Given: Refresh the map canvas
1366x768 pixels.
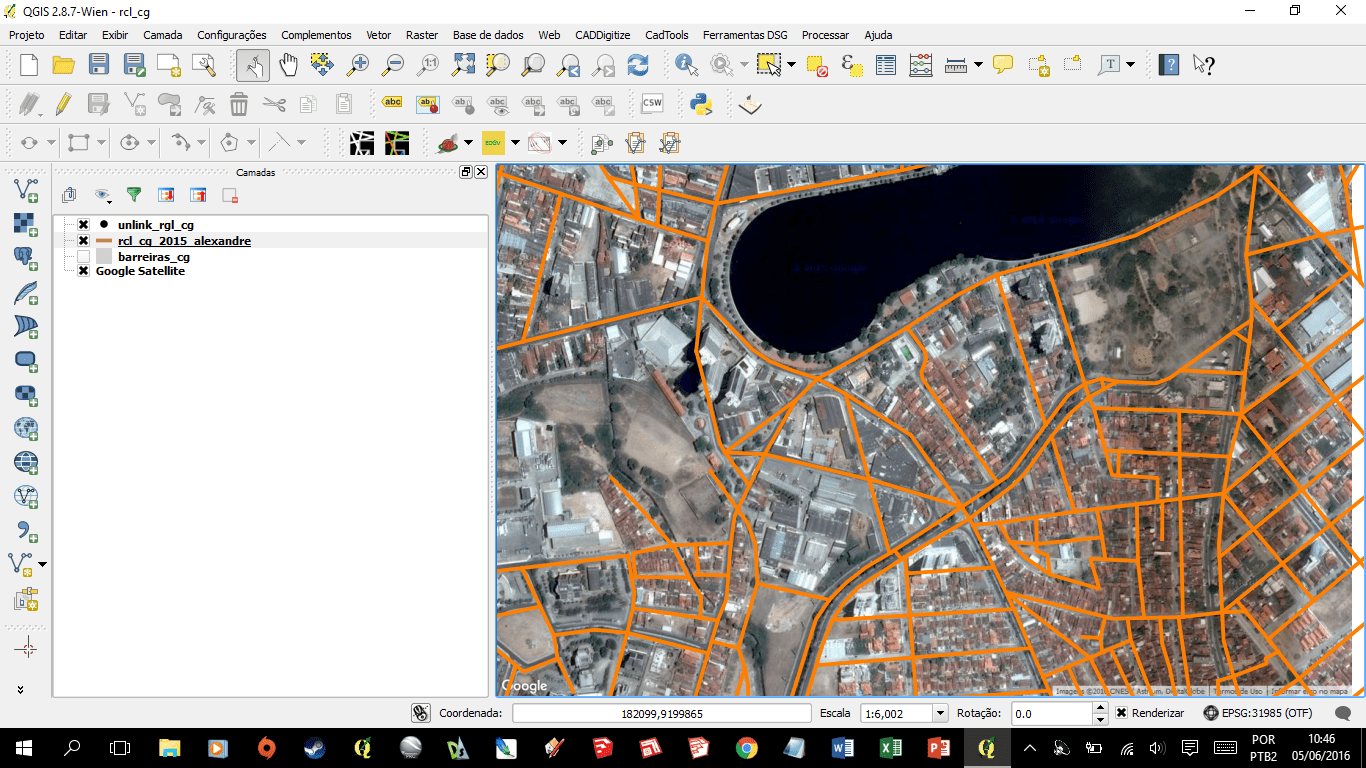Looking at the screenshot, I should point(637,65).
